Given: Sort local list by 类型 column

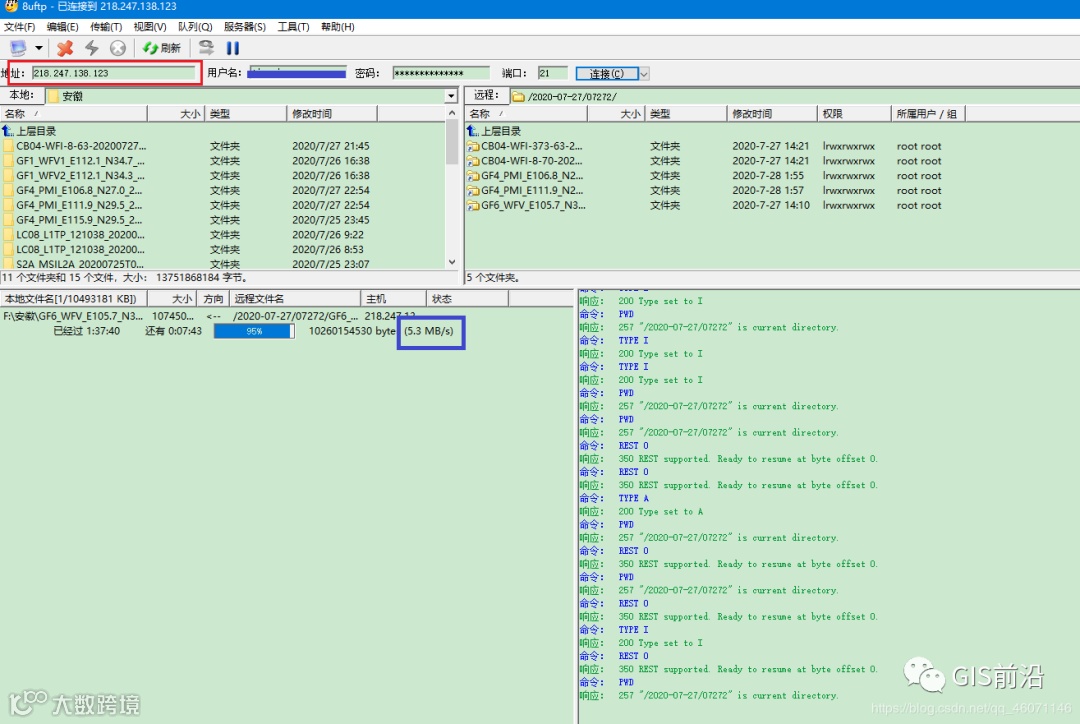Looking at the screenshot, I should tap(245, 114).
